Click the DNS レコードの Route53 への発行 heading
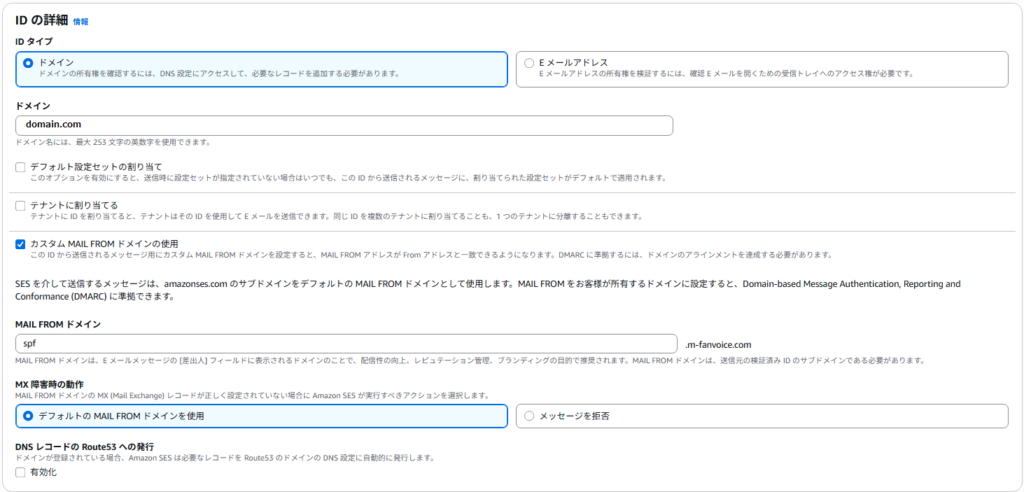 [84, 446]
